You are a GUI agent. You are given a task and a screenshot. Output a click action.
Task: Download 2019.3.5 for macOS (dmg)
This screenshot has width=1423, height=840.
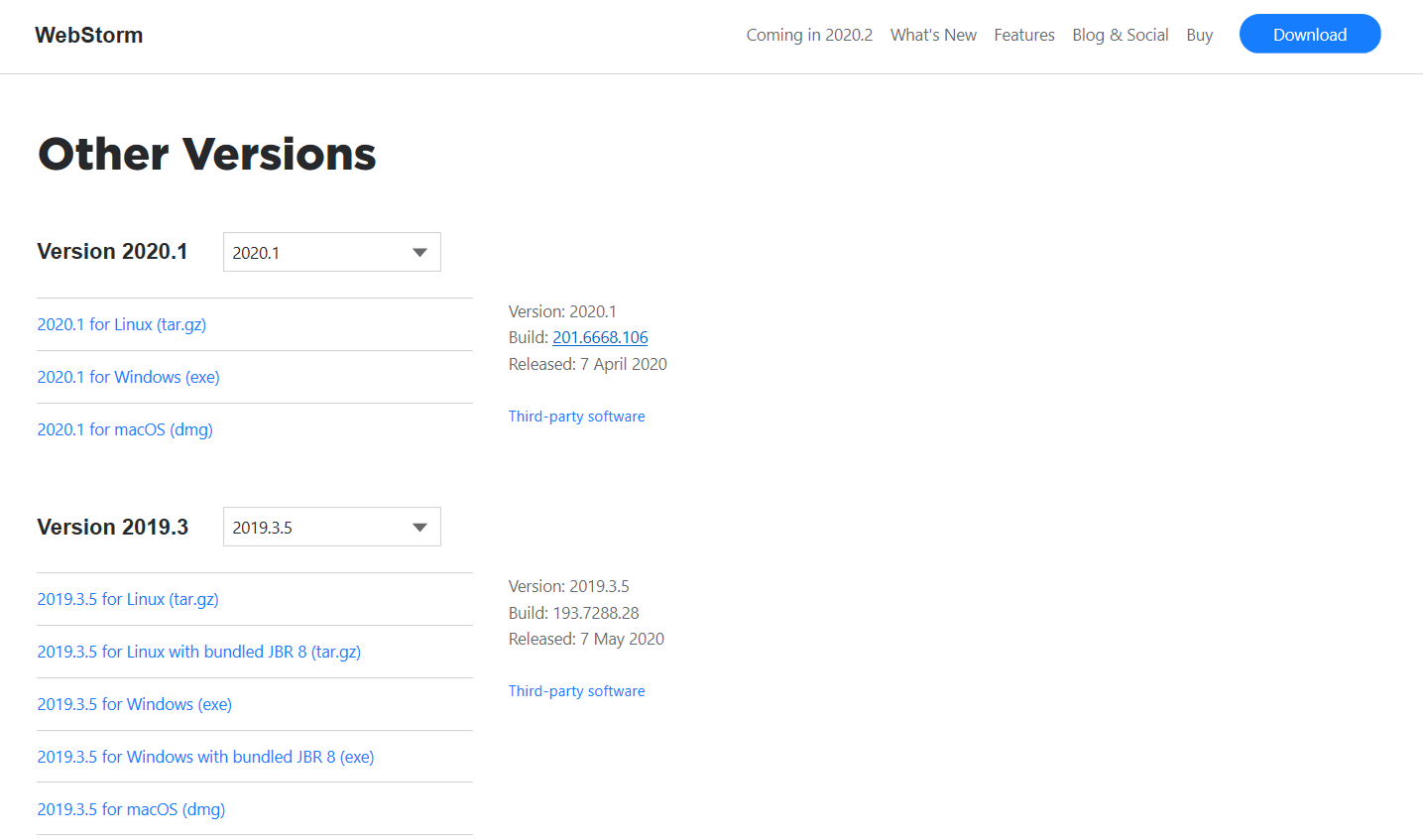131,808
